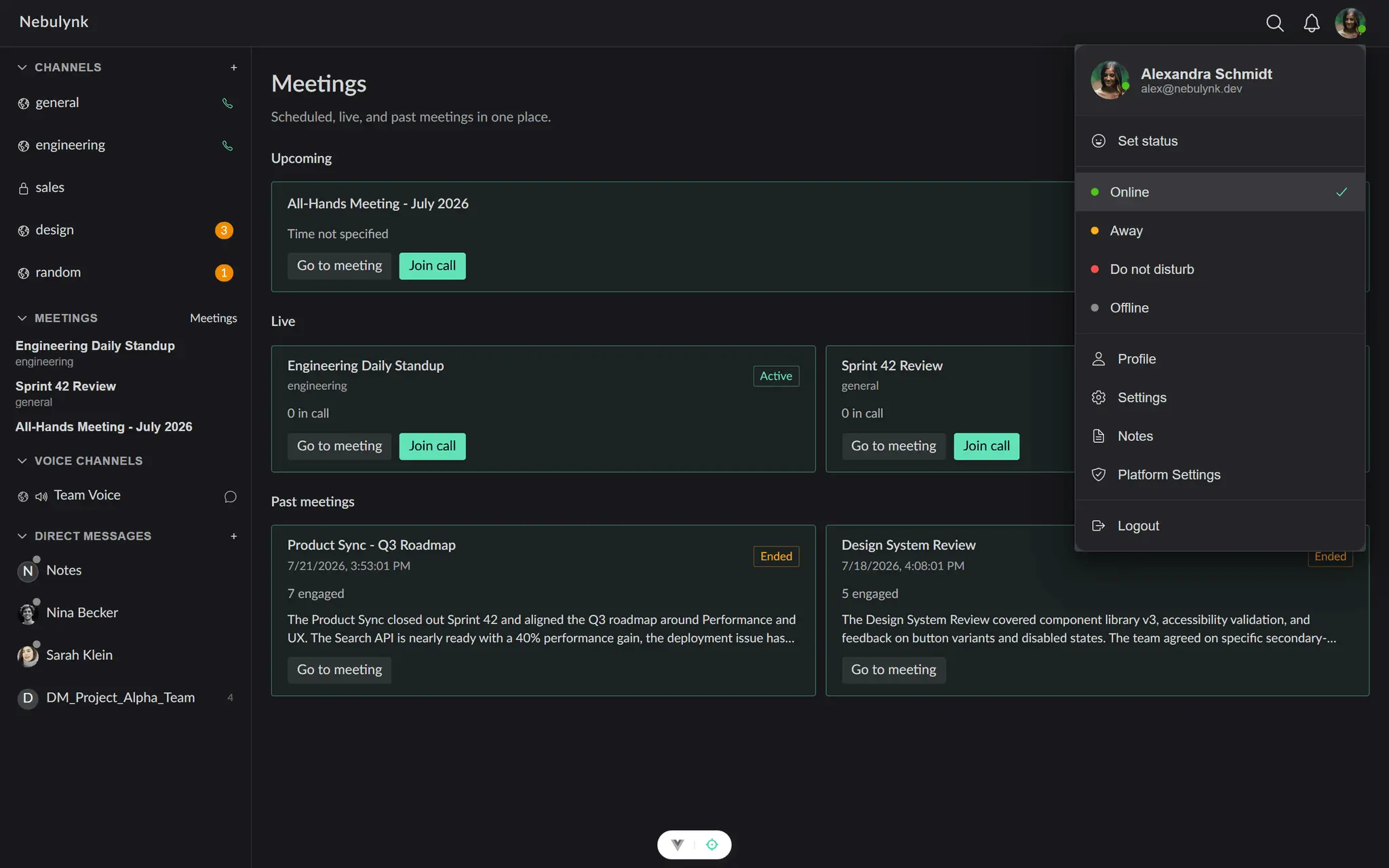Click phone icon next to general channel
This screenshot has width=1389, height=868.
(x=227, y=103)
